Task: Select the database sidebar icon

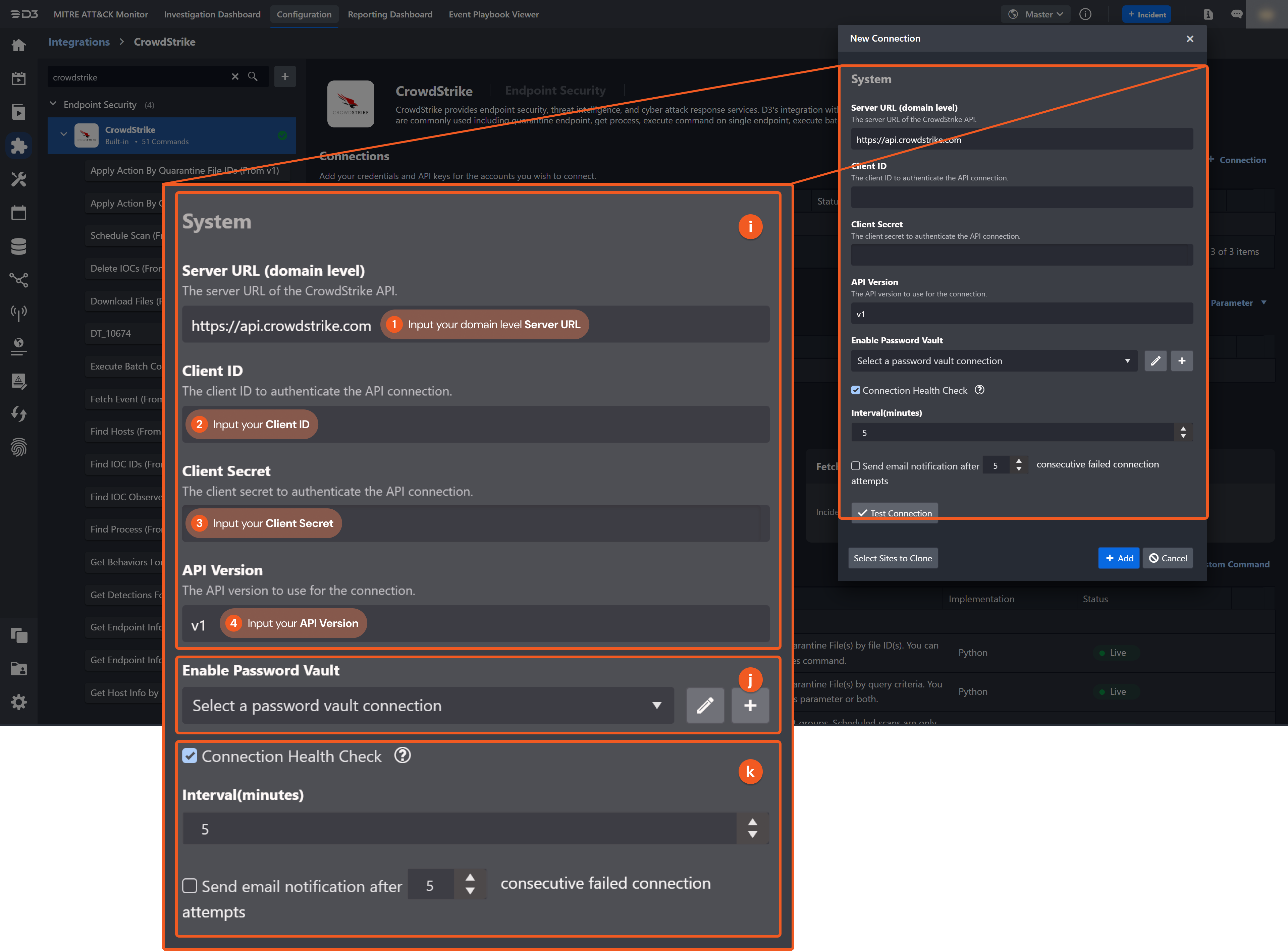Action: point(19,246)
